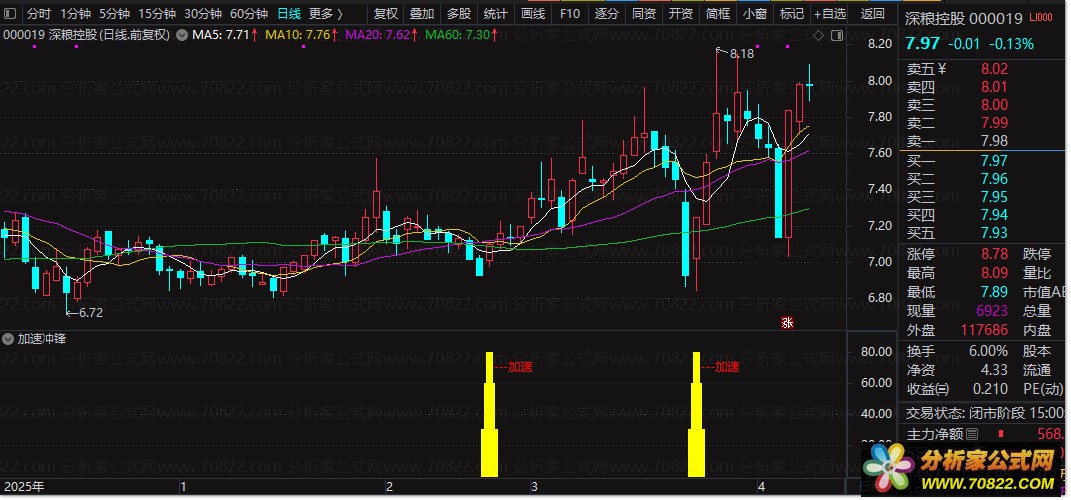1071x500 pixels.
Task: Click the 买三 price 7.95
Action: pyautogui.click(x=994, y=197)
